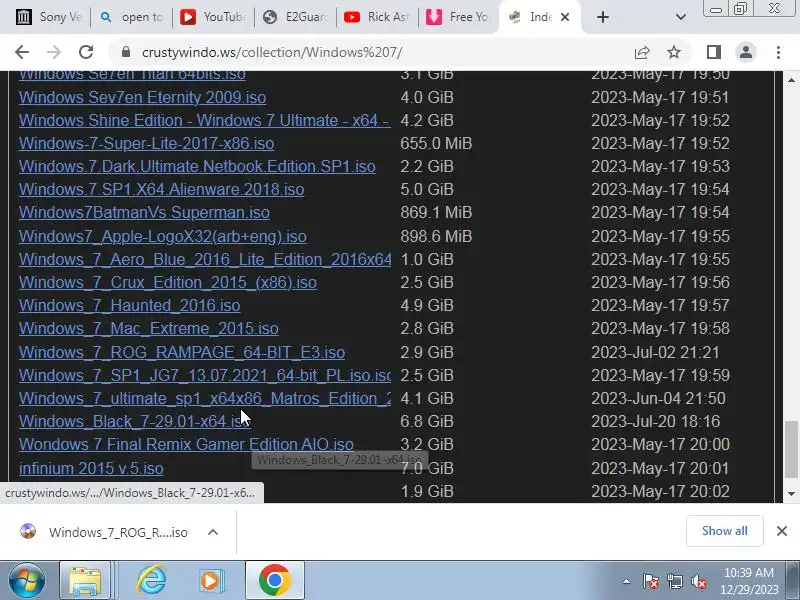Open the browser side panel
This screenshot has width=800, height=600.
pos(714,52)
